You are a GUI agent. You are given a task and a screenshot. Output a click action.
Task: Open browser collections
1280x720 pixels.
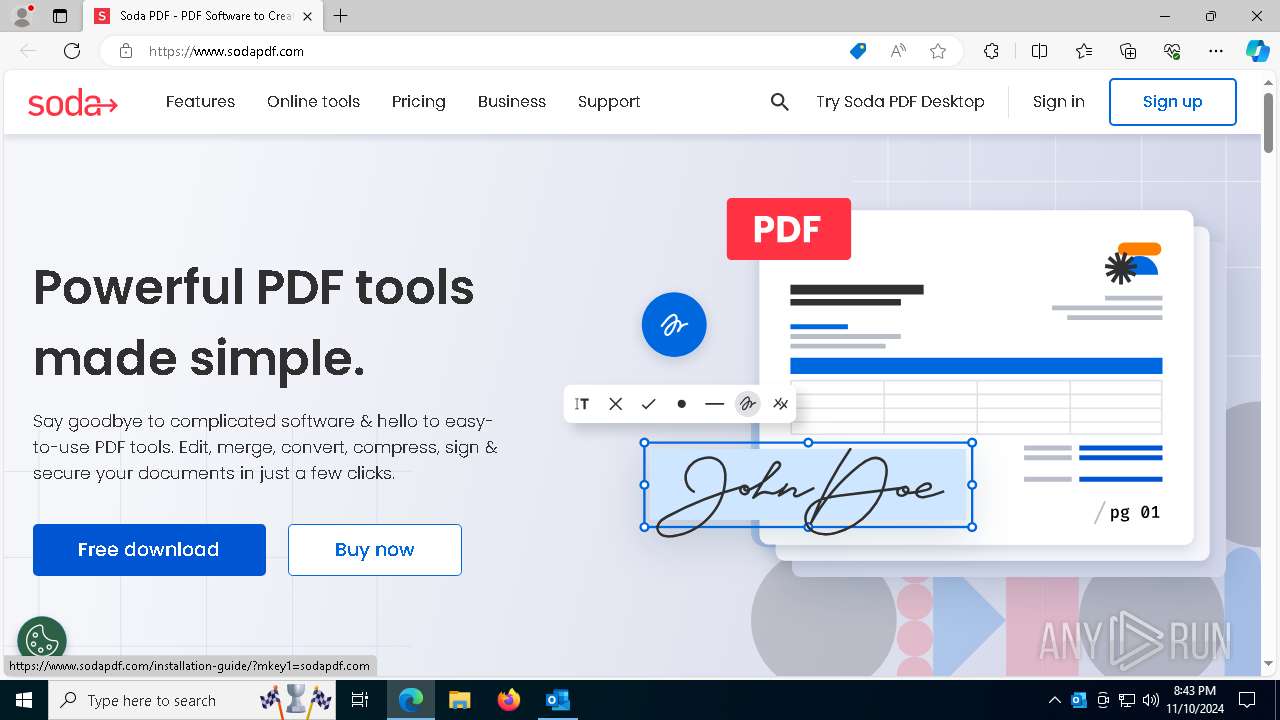point(1128,51)
